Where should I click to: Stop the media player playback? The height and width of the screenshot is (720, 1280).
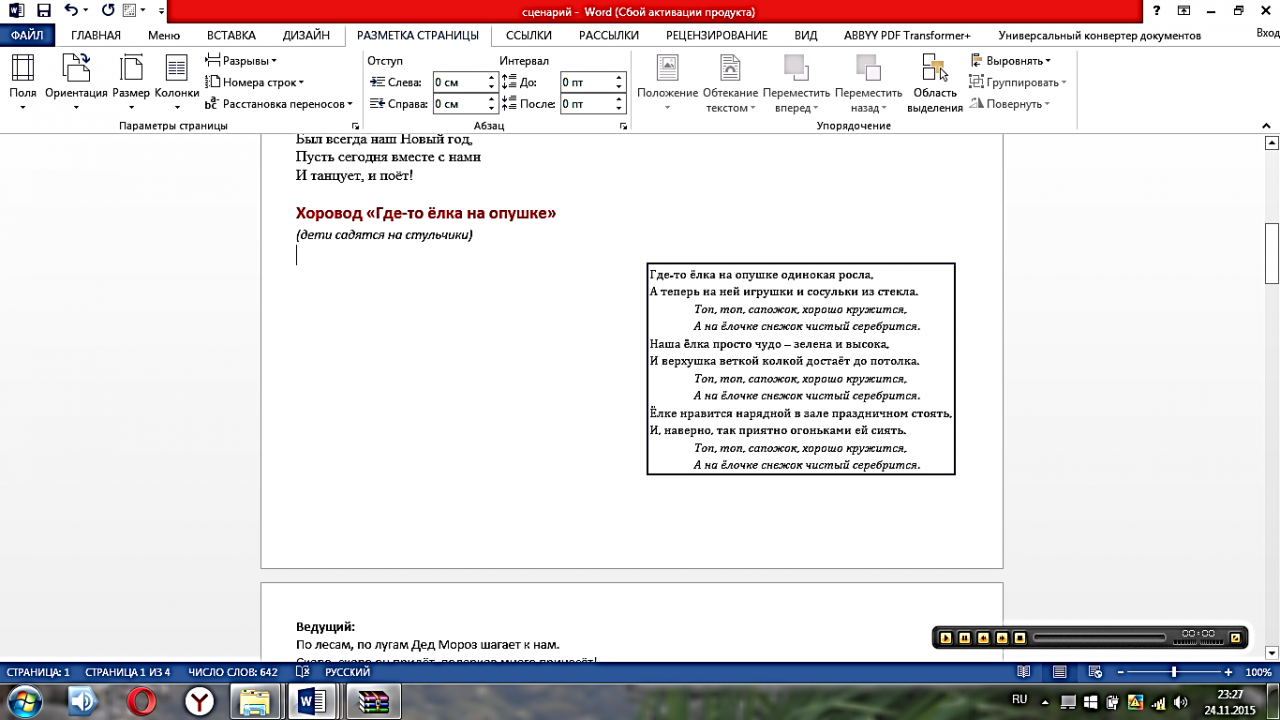1019,637
